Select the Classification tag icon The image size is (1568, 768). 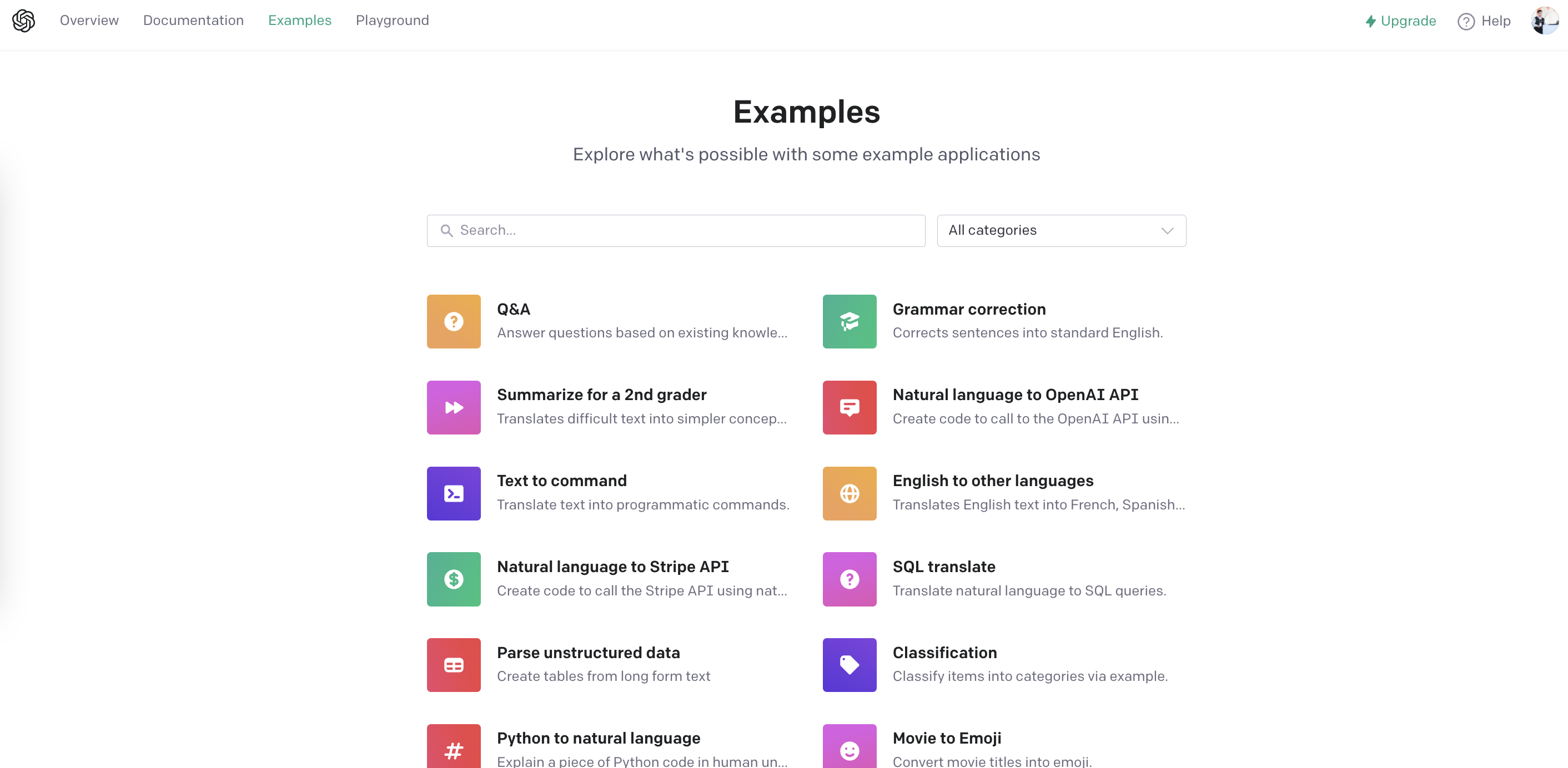(849, 665)
